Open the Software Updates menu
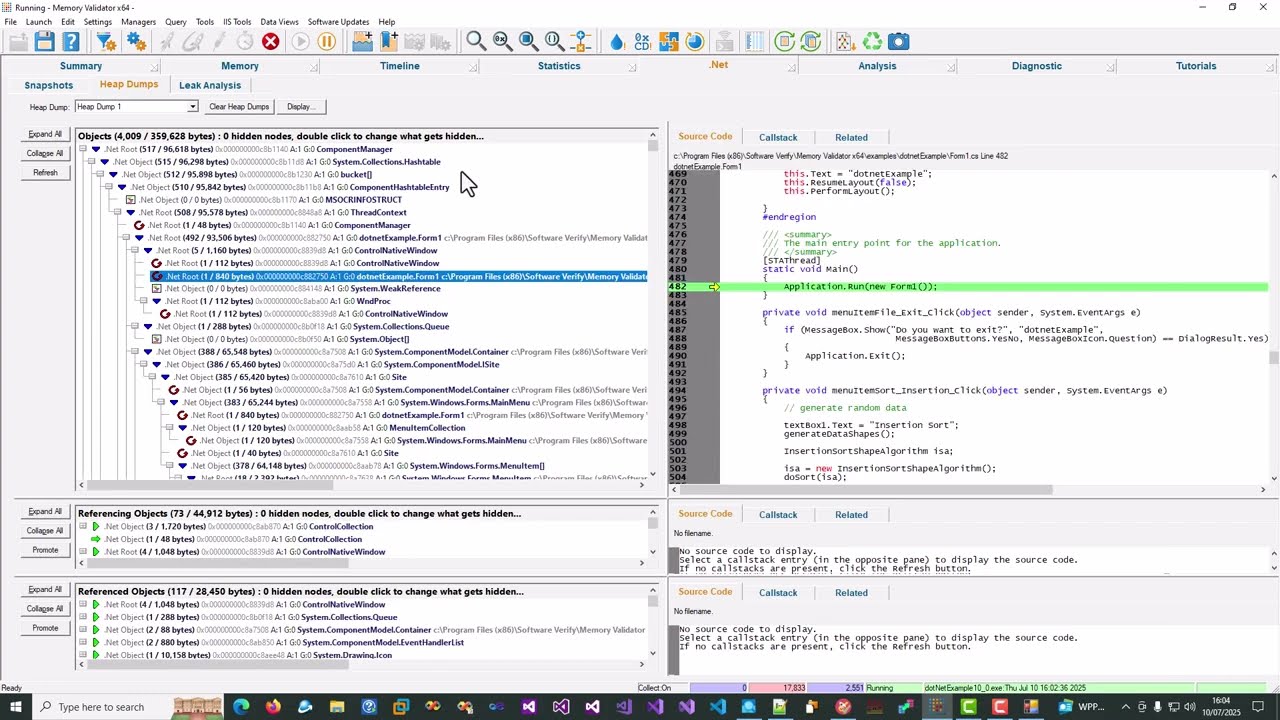The image size is (1280, 720). (338, 22)
